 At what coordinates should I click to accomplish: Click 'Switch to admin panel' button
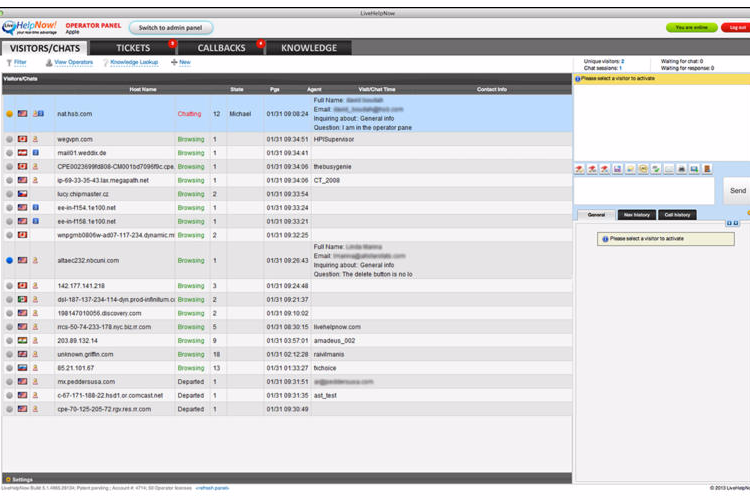coord(171,28)
